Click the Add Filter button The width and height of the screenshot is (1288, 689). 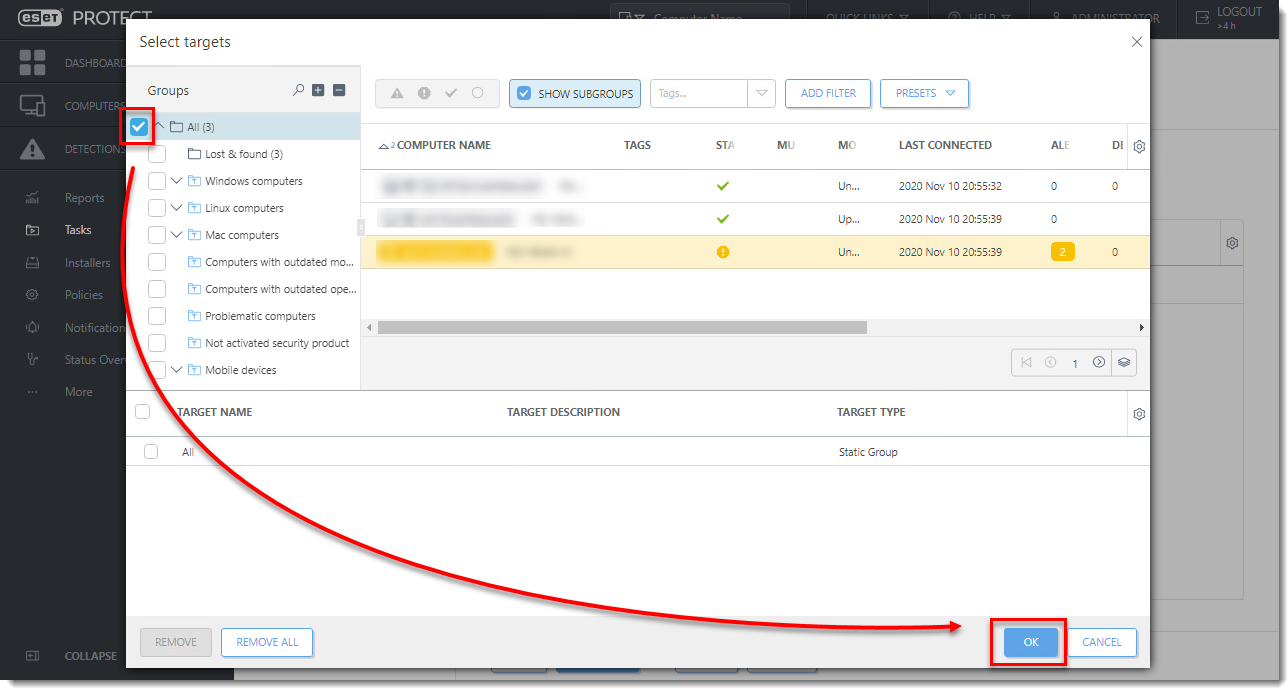click(828, 93)
